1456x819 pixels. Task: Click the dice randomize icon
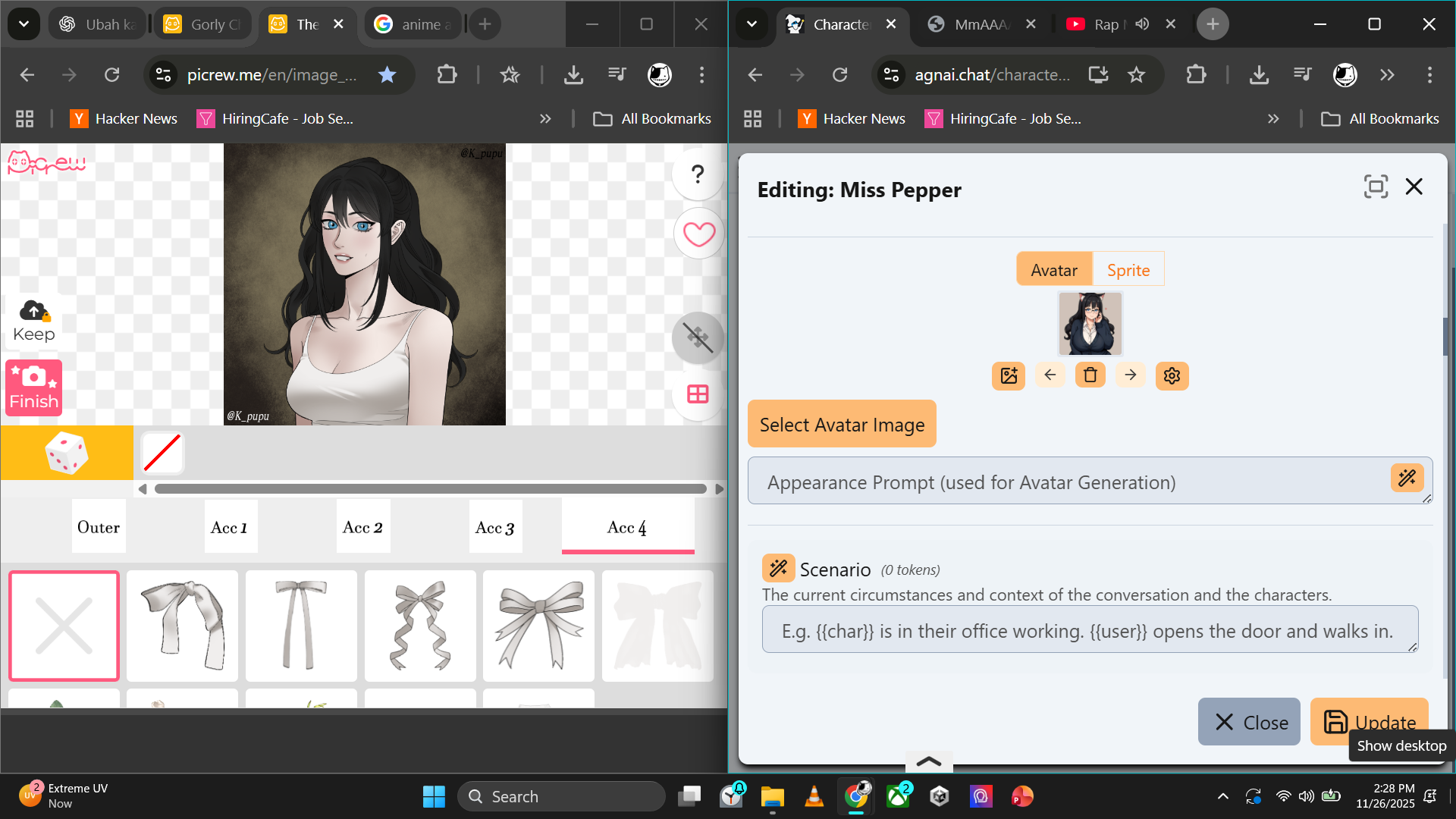pos(67,453)
